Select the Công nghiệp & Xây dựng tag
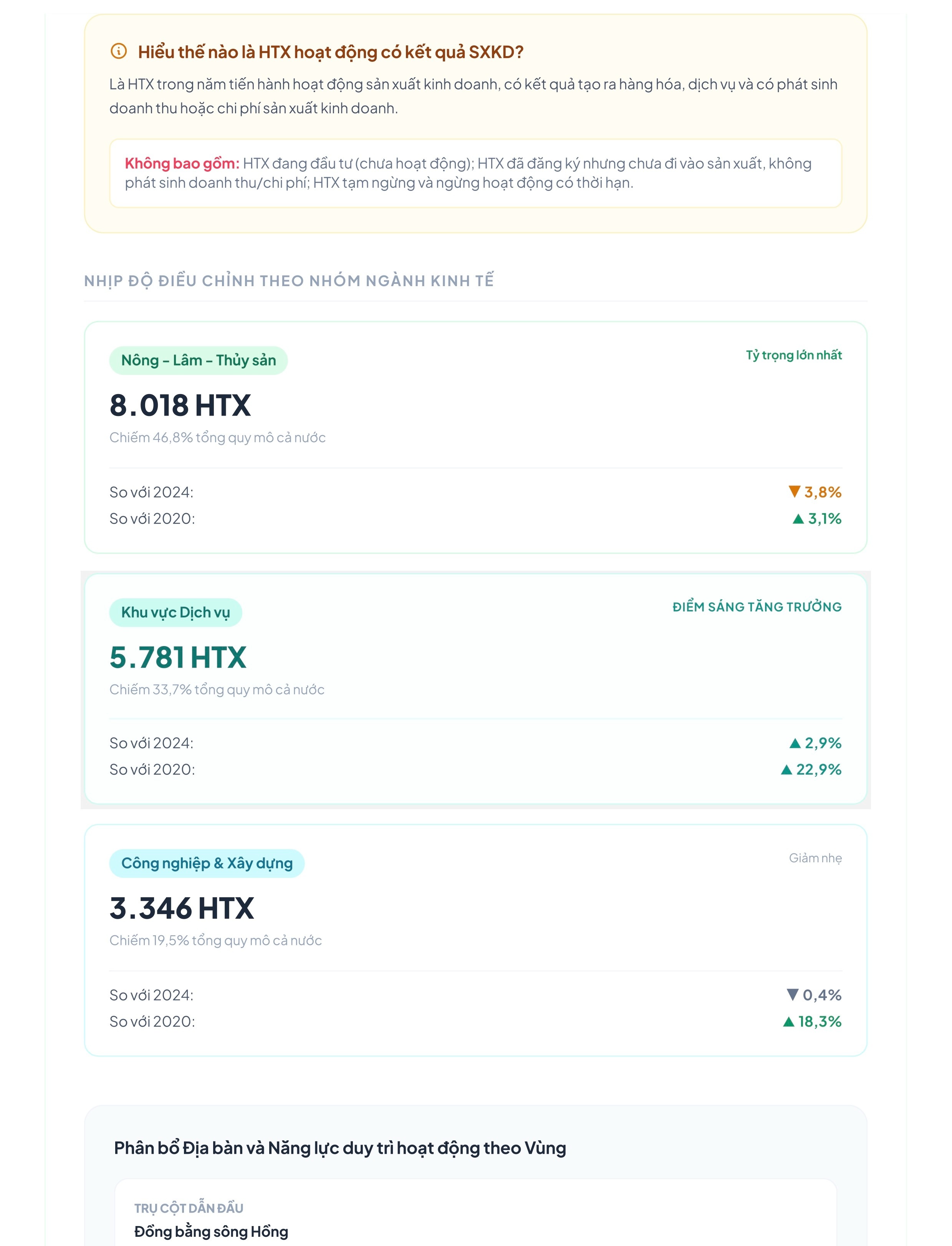Screen dimensions: 952x1246 point(207,863)
